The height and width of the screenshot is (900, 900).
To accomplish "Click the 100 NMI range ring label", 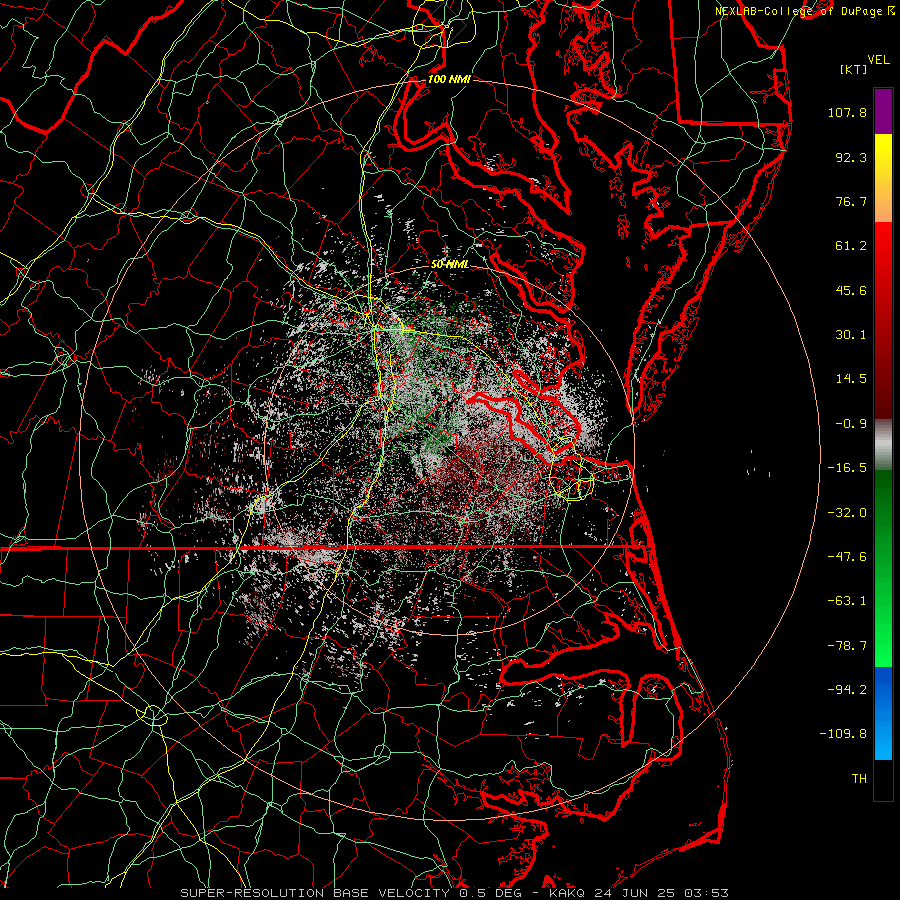I will 449,79.
